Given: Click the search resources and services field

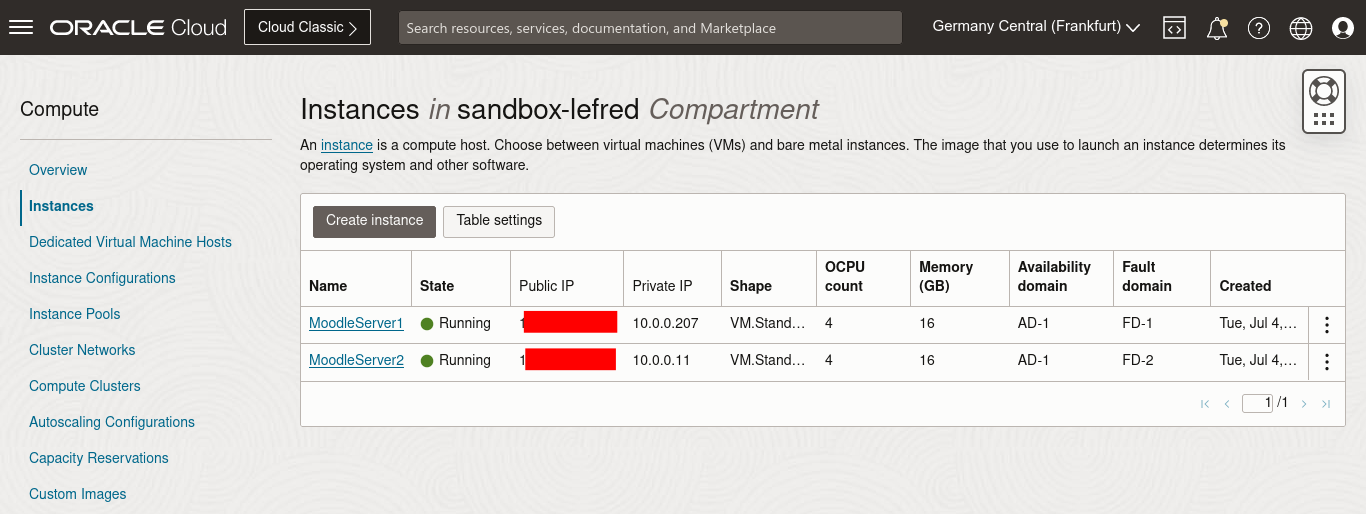Looking at the screenshot, I should click(650, 28).
